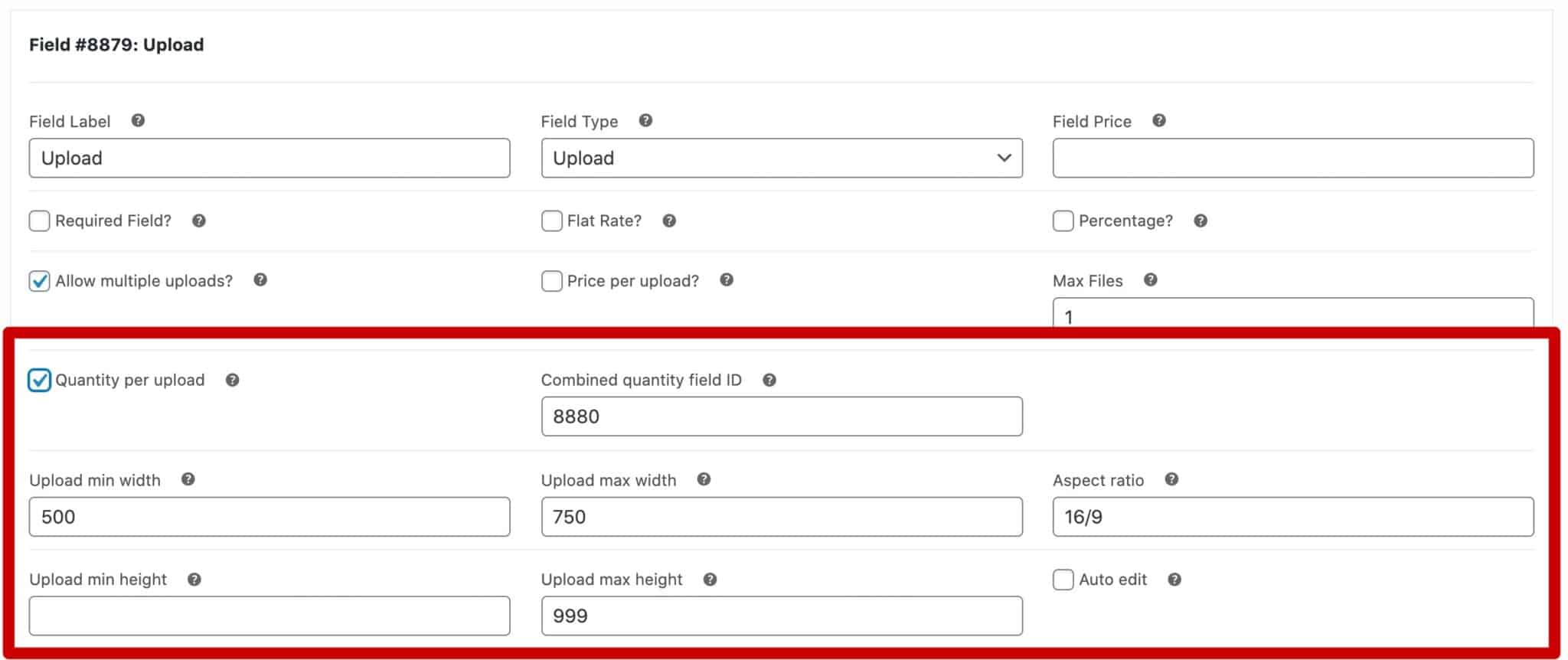
Task: Focus the Field Label input containing Upload
Action: pyautogui.click(x=269, y=158)
